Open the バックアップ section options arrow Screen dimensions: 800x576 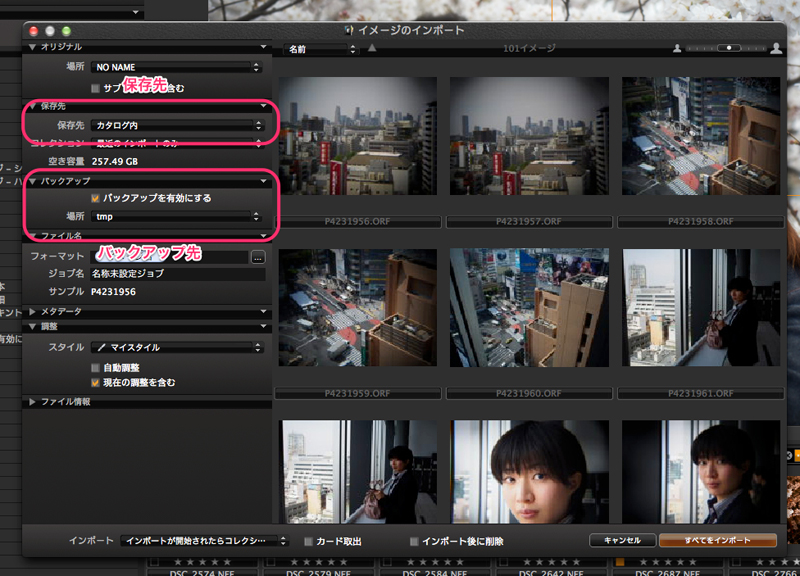(264, 181)
